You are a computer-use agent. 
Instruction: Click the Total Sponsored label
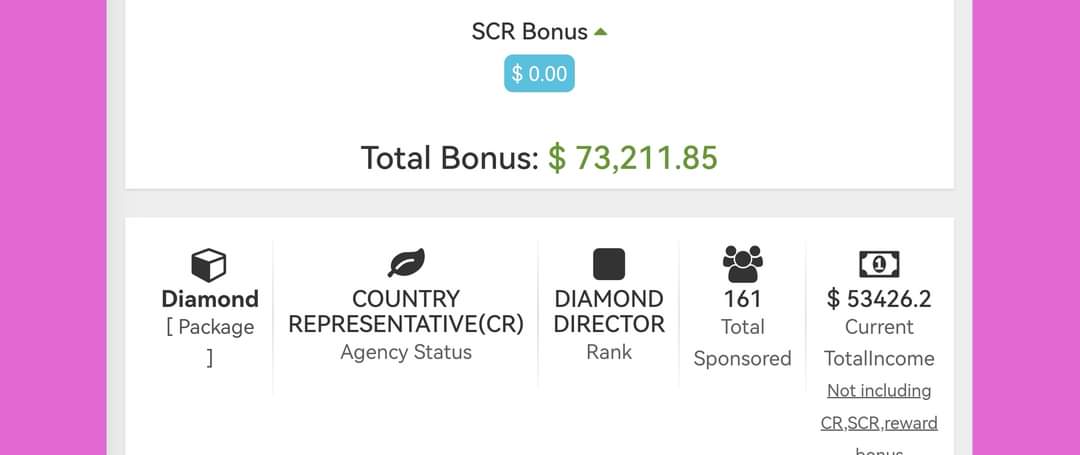(x=742, y=342)
